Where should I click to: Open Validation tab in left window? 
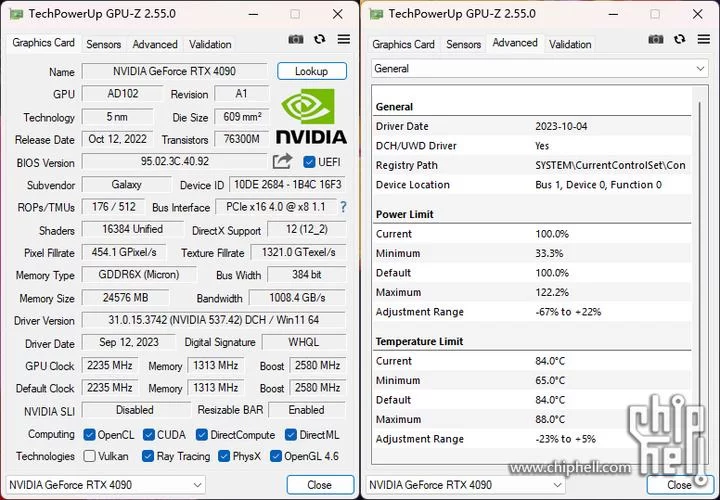pos(210,45)
